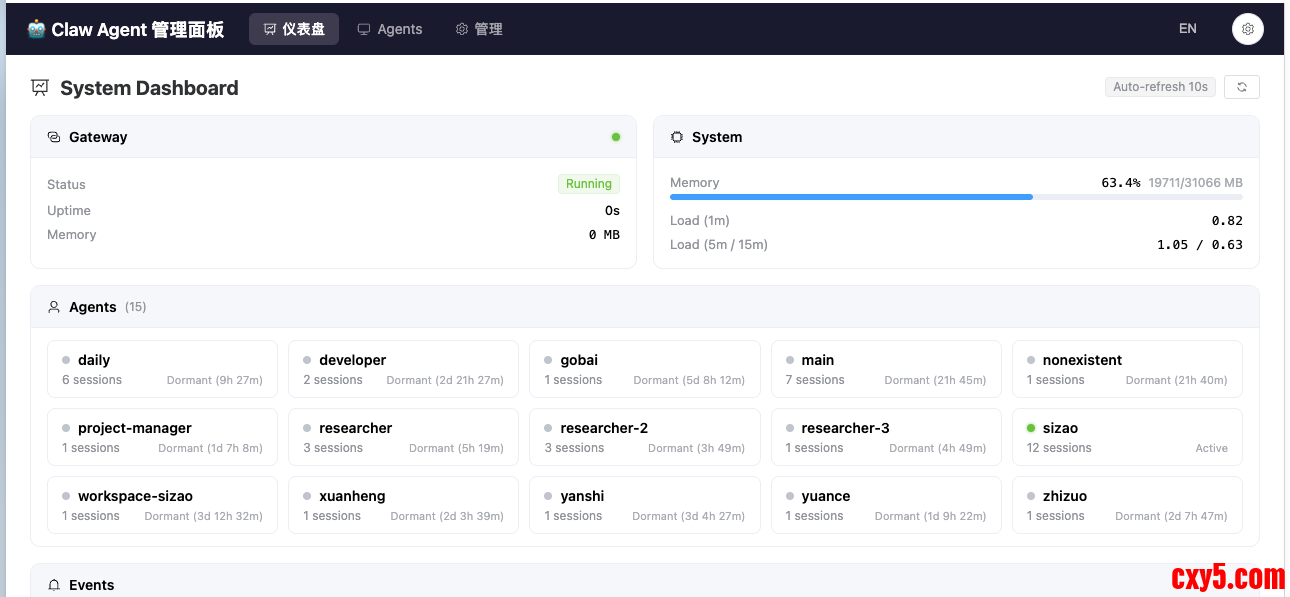Click the Gateway panel icon
Screen dimensions: 1290x597
coord(54,137)
